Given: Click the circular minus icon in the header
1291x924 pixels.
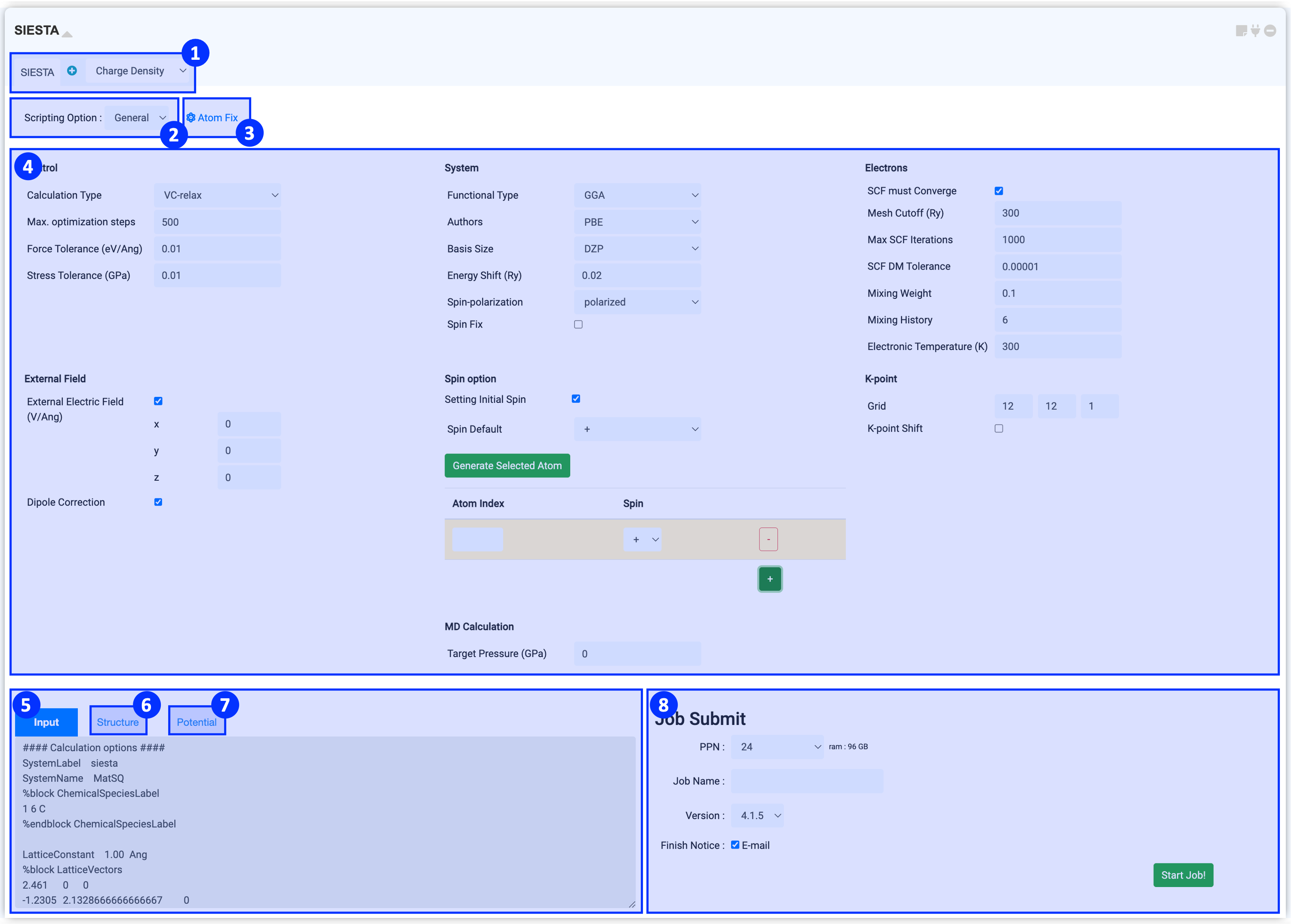Looking at the screenshot, I should [1270, 31].
